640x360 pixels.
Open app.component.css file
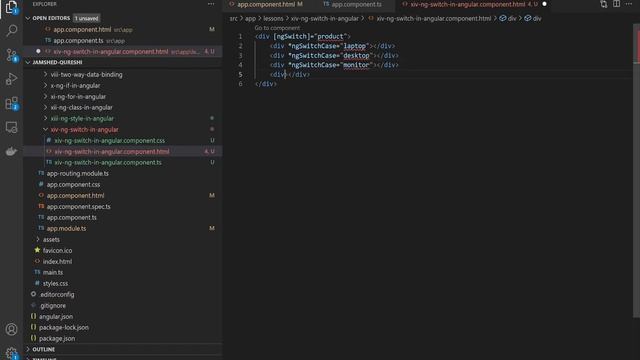pos(73,184)
